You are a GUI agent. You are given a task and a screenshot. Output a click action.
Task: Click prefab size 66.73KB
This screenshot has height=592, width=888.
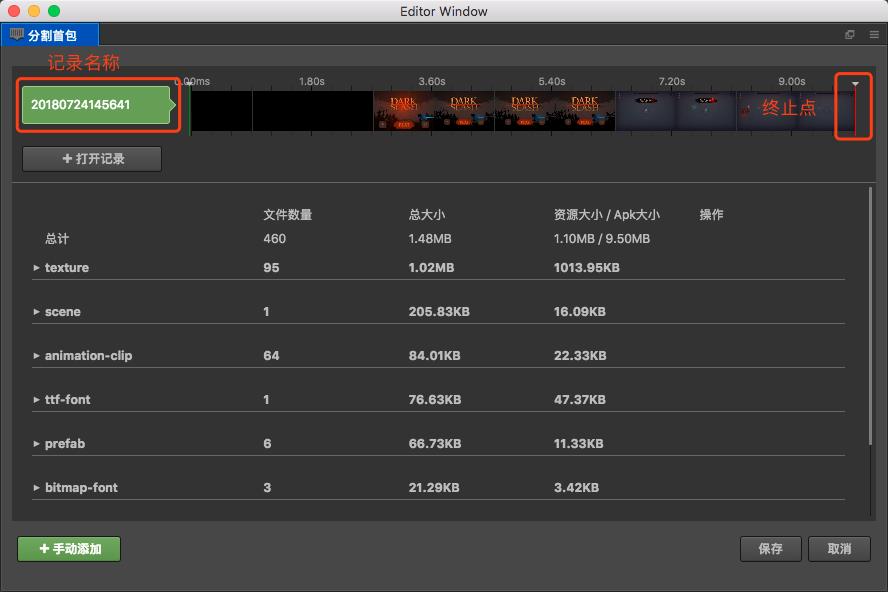pyautogui.click(x=435, y=444)
